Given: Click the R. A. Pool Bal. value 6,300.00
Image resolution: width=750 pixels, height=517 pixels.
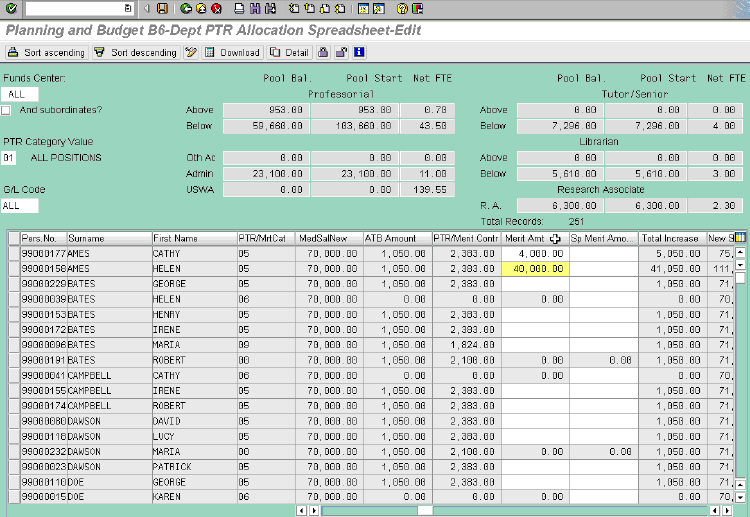Looking at the screenshot, I should click(561, 206).
